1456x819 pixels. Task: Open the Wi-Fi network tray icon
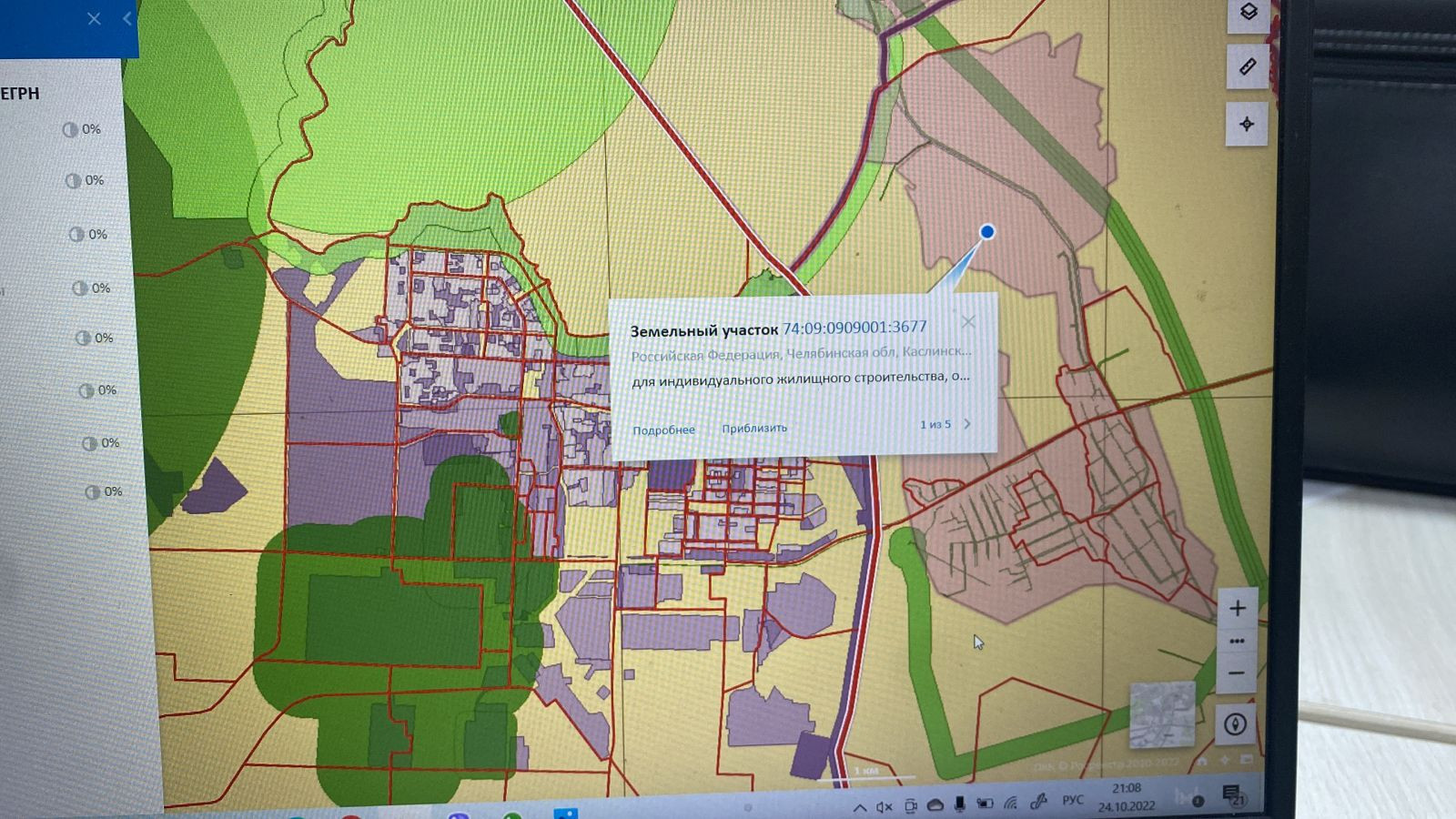tap(1010, 803)
